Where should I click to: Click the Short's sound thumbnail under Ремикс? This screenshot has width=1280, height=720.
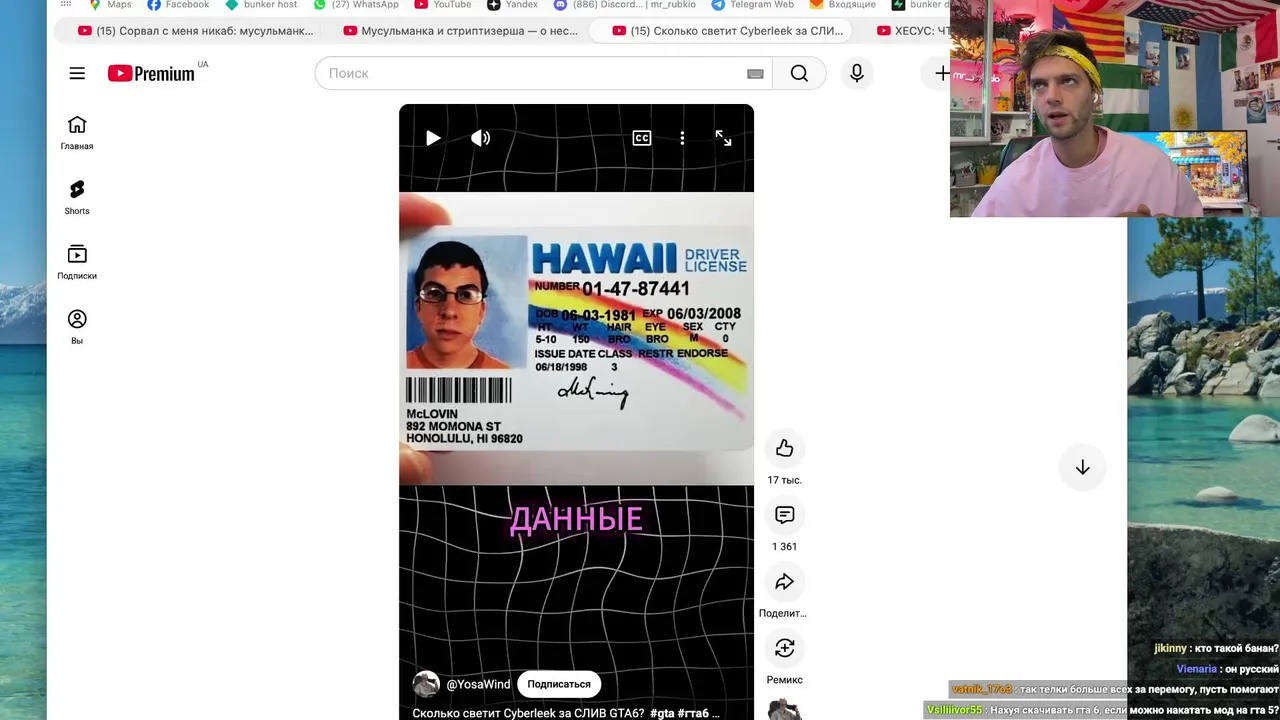click(x=785, y=708)
